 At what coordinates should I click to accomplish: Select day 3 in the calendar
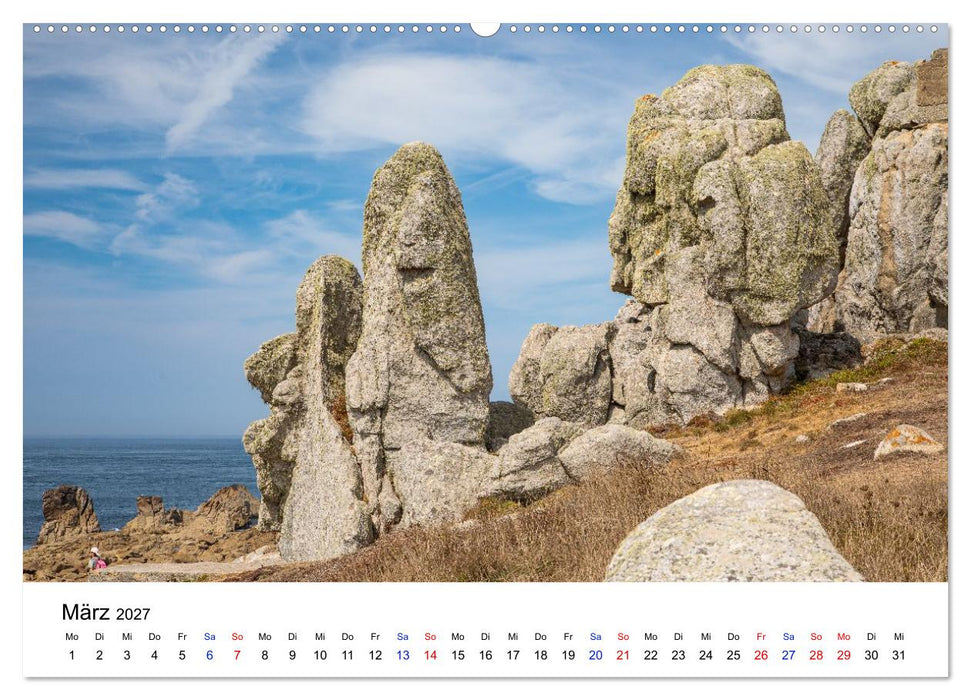click(127, 655)
